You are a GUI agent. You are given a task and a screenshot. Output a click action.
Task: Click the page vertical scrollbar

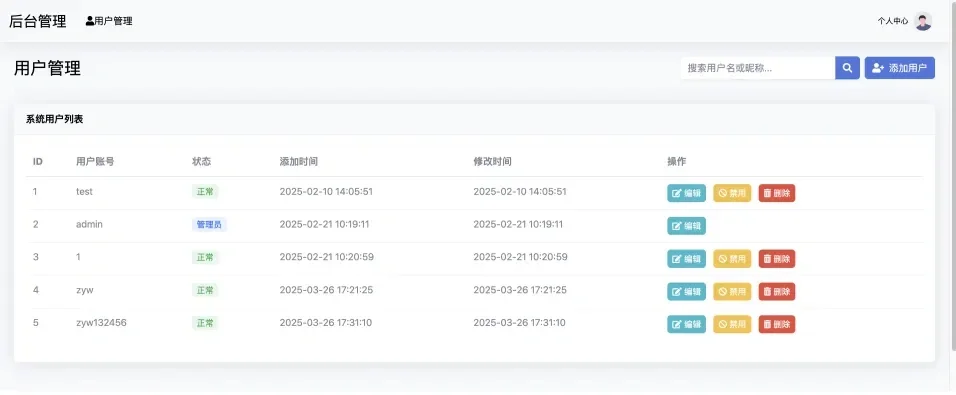click(x=953, y=177)
